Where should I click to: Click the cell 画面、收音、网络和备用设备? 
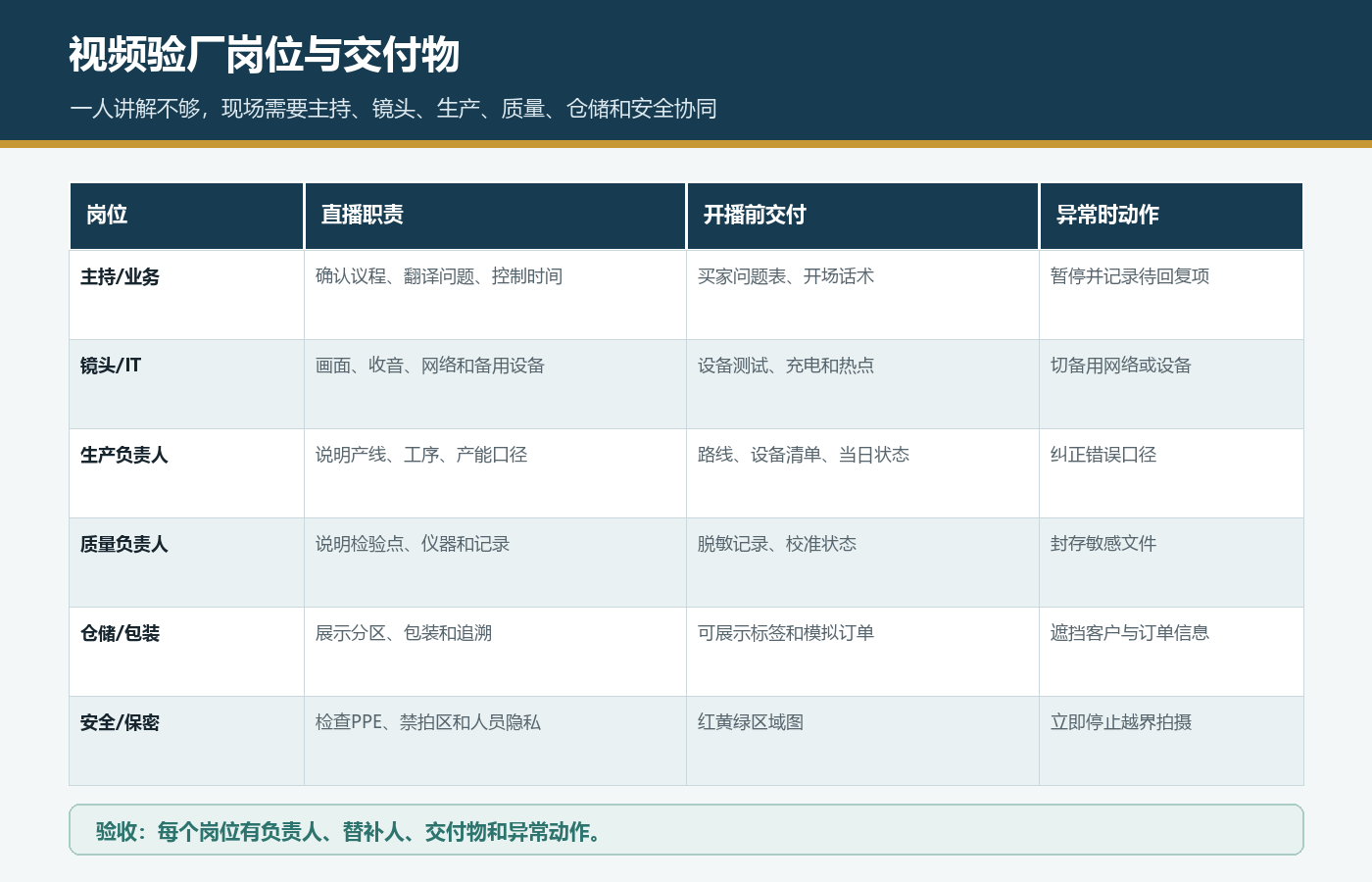click(495, 384)
